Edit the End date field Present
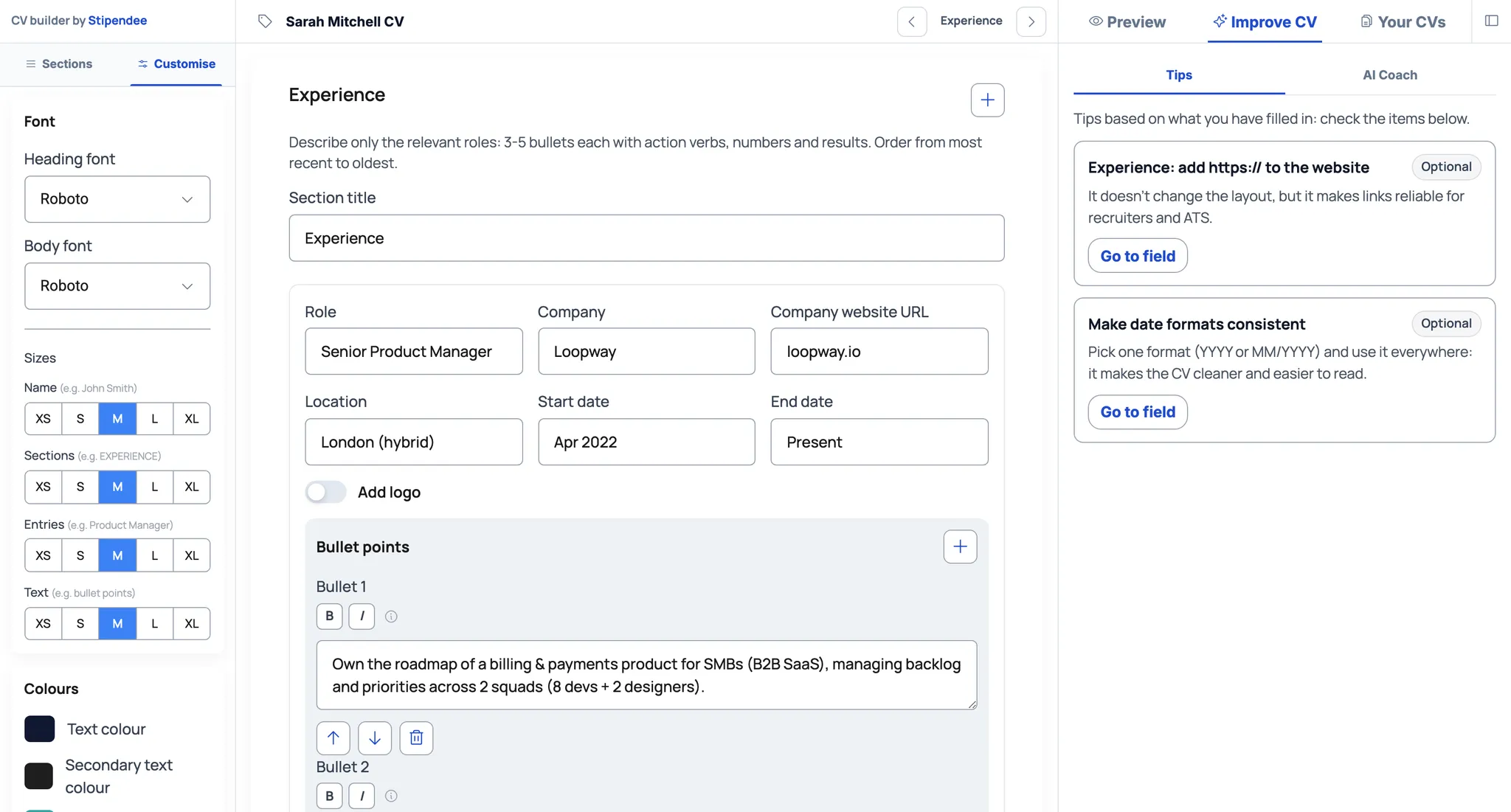Image resolution: width=1511 pixels, height=812 pixels. [879, 442]
